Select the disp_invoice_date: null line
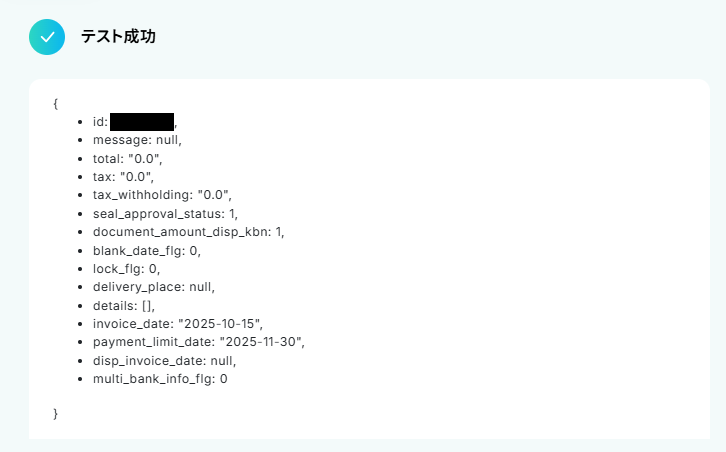Viewport: 726px width, 452px height. click(x=164, y=361)
